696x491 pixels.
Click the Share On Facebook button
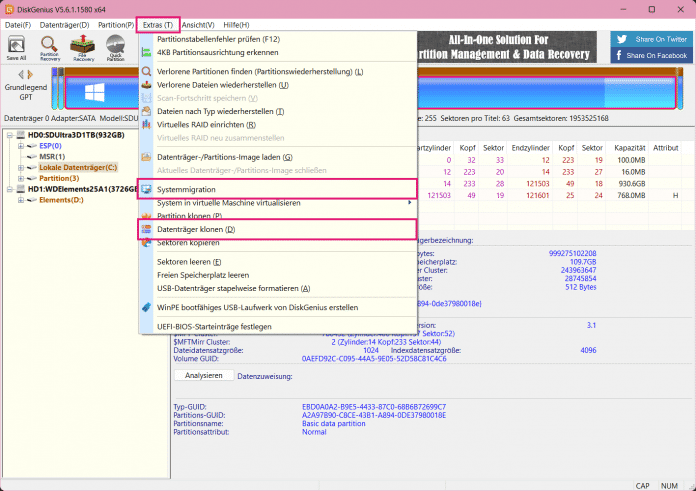point(649,56)
